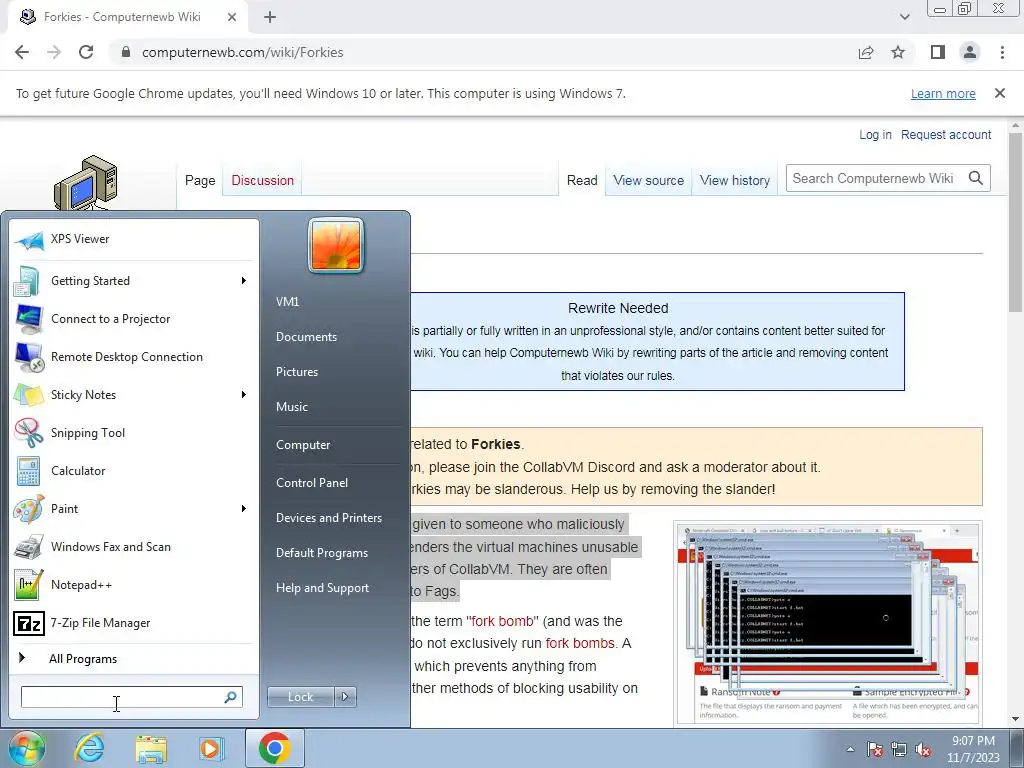The height and width of the screenshot is (768, 1024).
Task: Click Learn more link in update bar
Action: click(x=943, y=93)
